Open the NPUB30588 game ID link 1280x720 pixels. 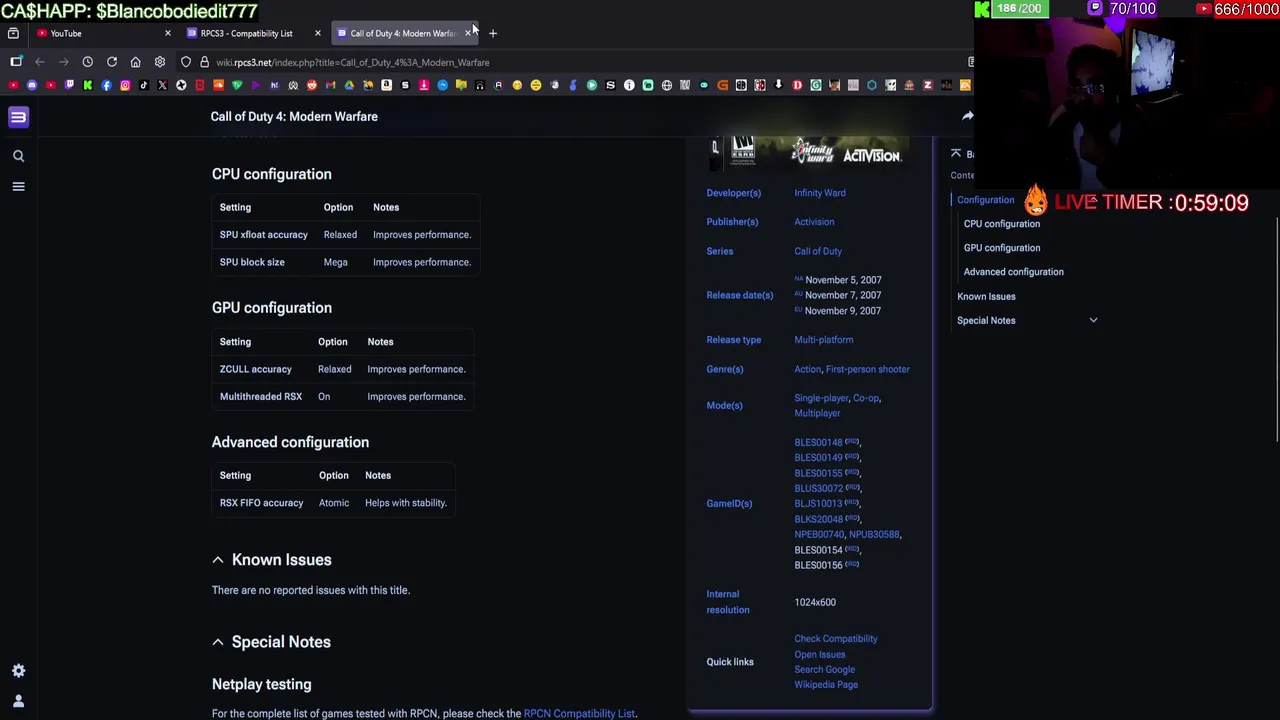[874, 534]
